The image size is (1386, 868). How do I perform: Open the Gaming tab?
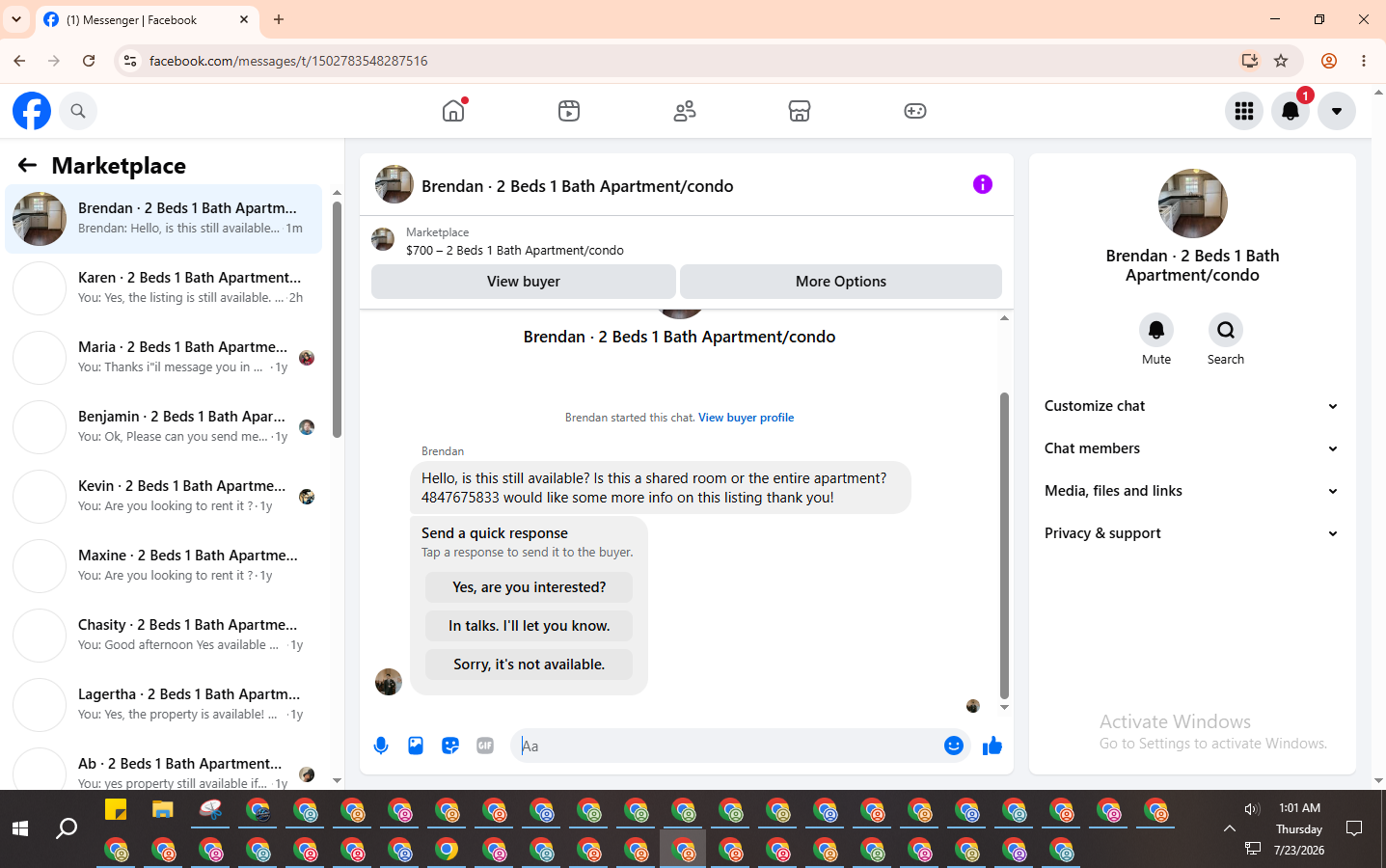915,111
